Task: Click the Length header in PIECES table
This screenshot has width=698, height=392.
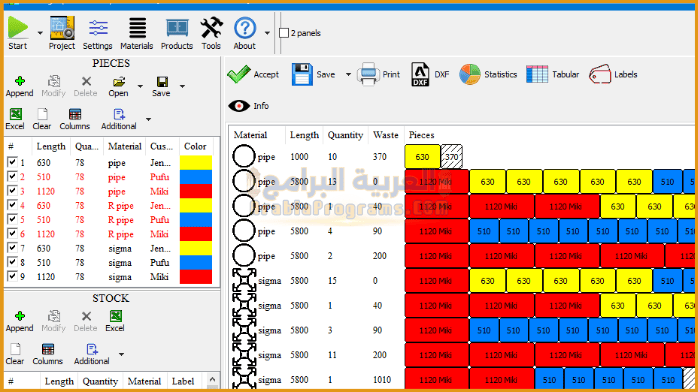Action: [x=51, y=146]
